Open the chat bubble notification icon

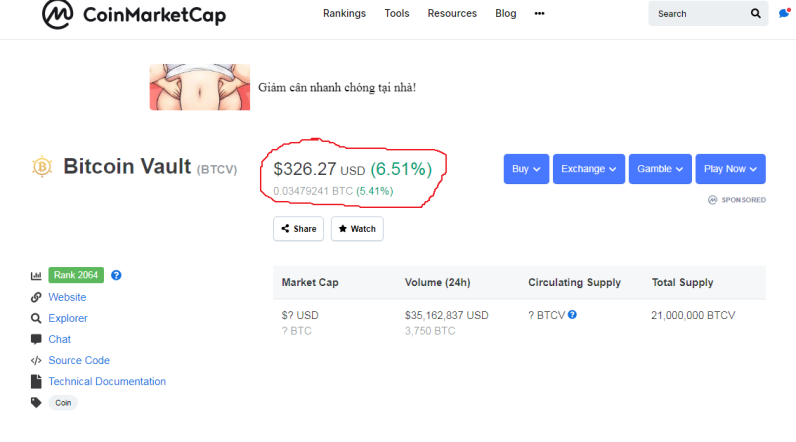784,14
